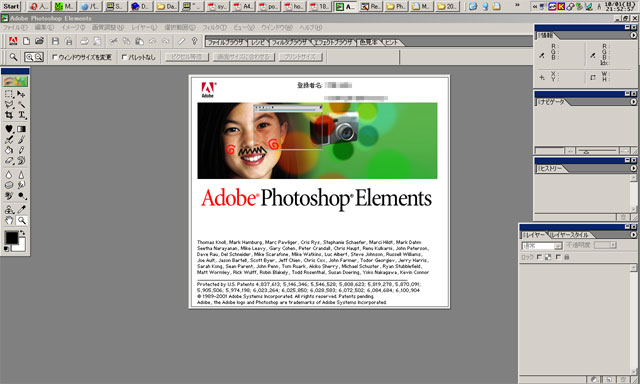Open the Navigator panel flyout menu arrow

click(633, 102)
